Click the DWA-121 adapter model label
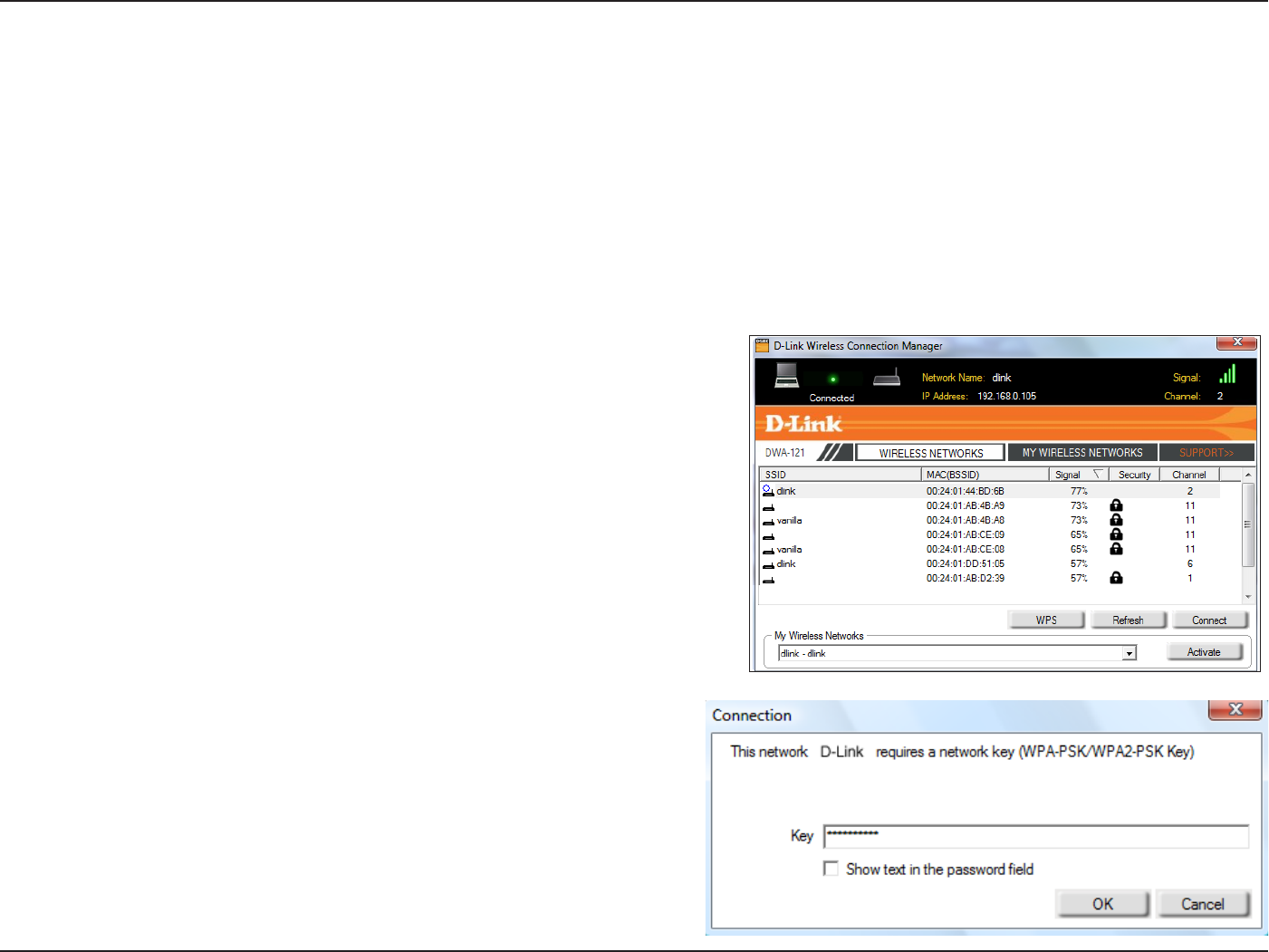This screenshot has width=1269, height=952. tap(784, 453)
